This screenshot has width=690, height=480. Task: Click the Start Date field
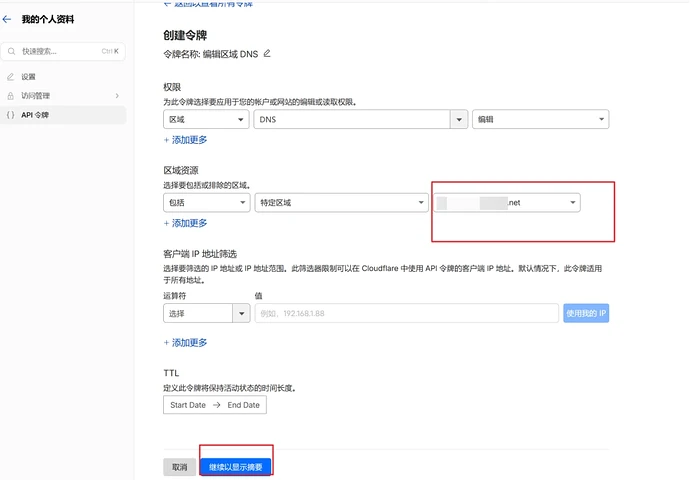tap(188, 405)
